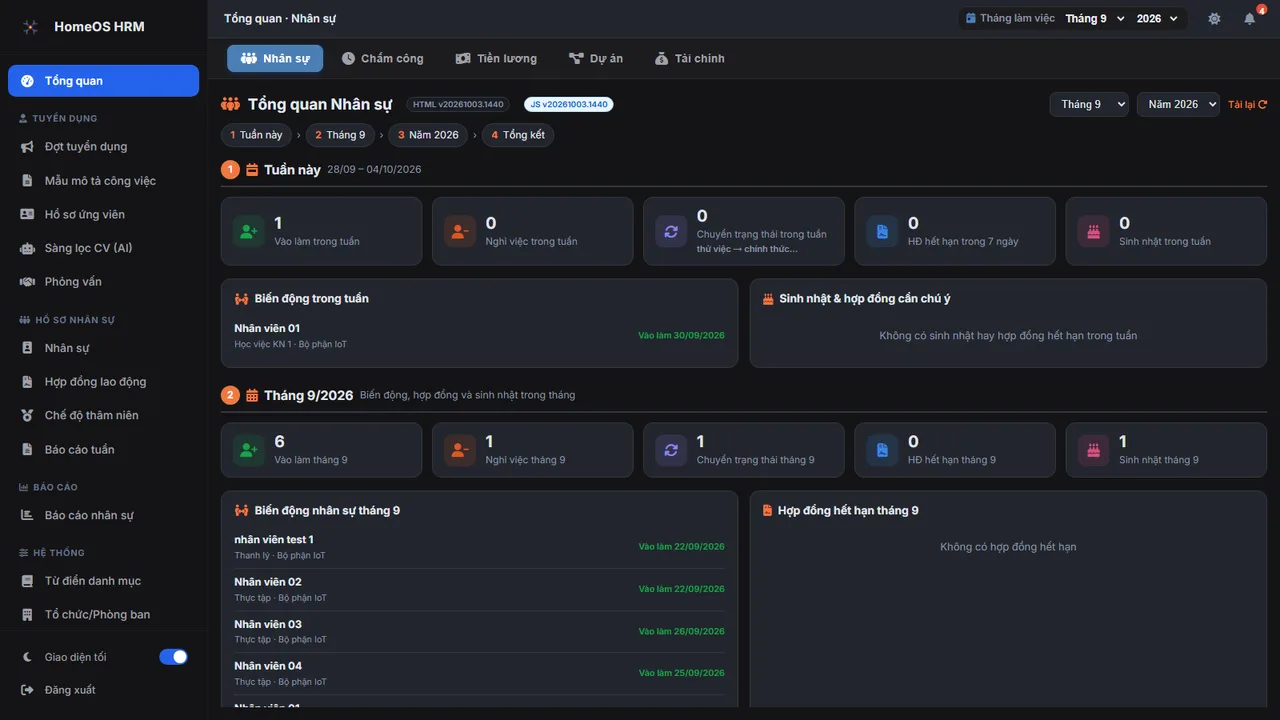The height and width of the screenshot is (720, 1280).
Task: Open Mẫu mô tả công việc in sidebar
Action: coord(103,181)
